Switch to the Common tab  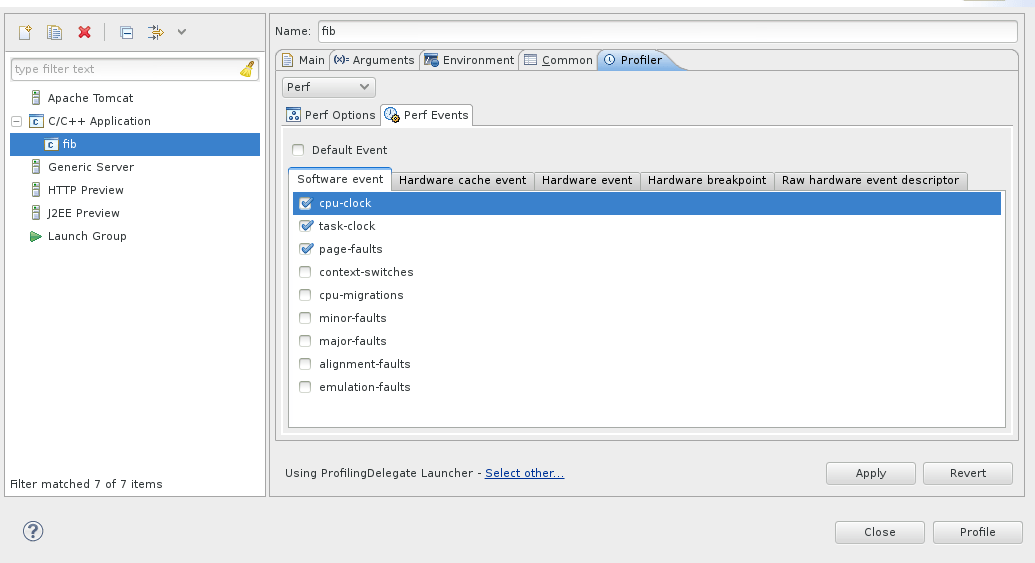[x=558, y=60]
